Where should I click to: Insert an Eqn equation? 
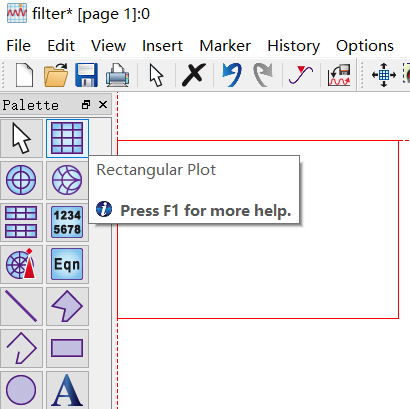point(67,264)
